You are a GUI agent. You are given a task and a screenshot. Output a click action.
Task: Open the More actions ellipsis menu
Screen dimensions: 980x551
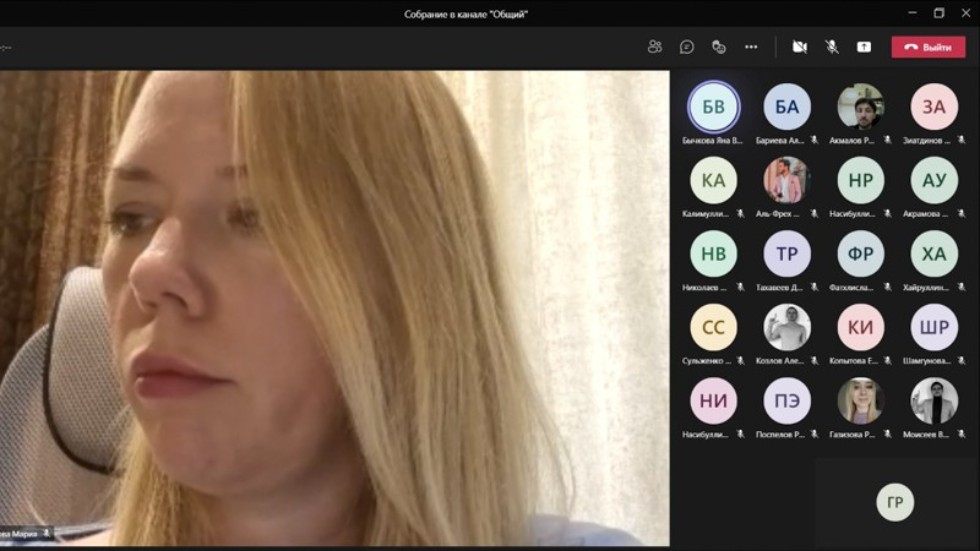[751, 47]
